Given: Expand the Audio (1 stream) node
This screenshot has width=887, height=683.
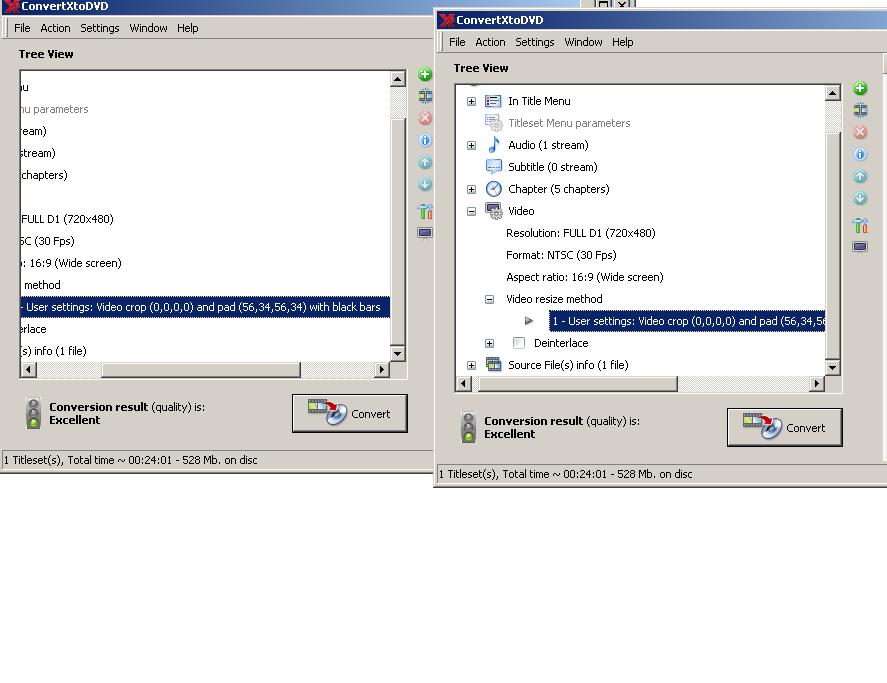Looking at the screenshot, I should 471,145.
